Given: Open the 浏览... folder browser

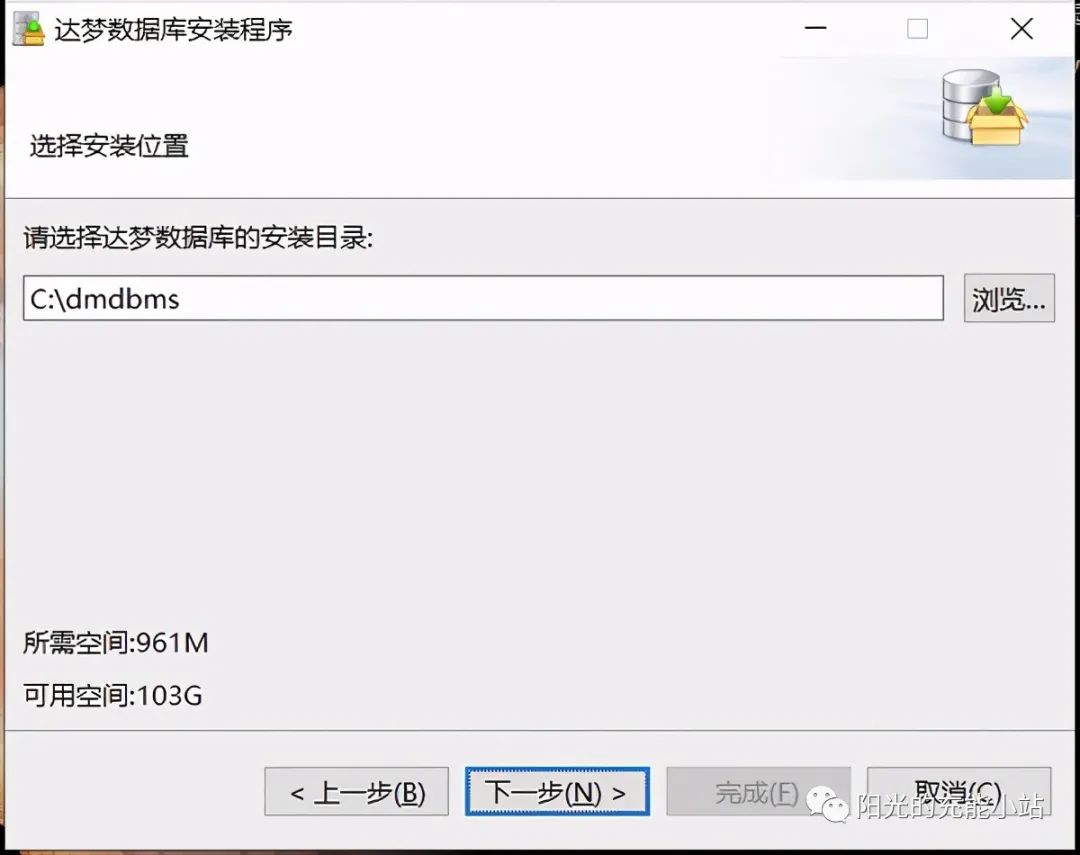Looking at the screenshot, I should (x=1009, y=298).
